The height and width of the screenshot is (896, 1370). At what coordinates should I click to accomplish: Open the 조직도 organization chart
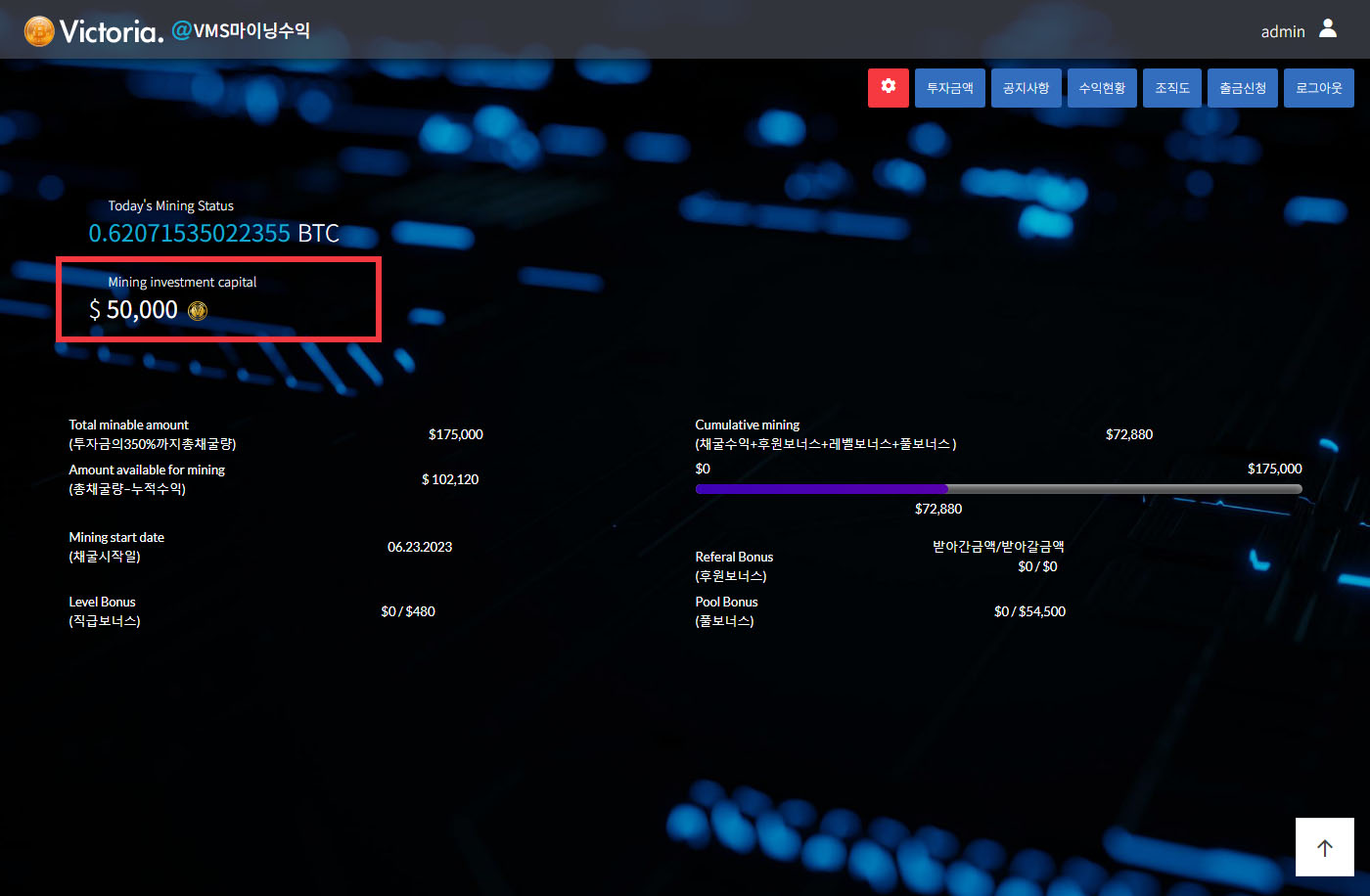point(1171,88)
